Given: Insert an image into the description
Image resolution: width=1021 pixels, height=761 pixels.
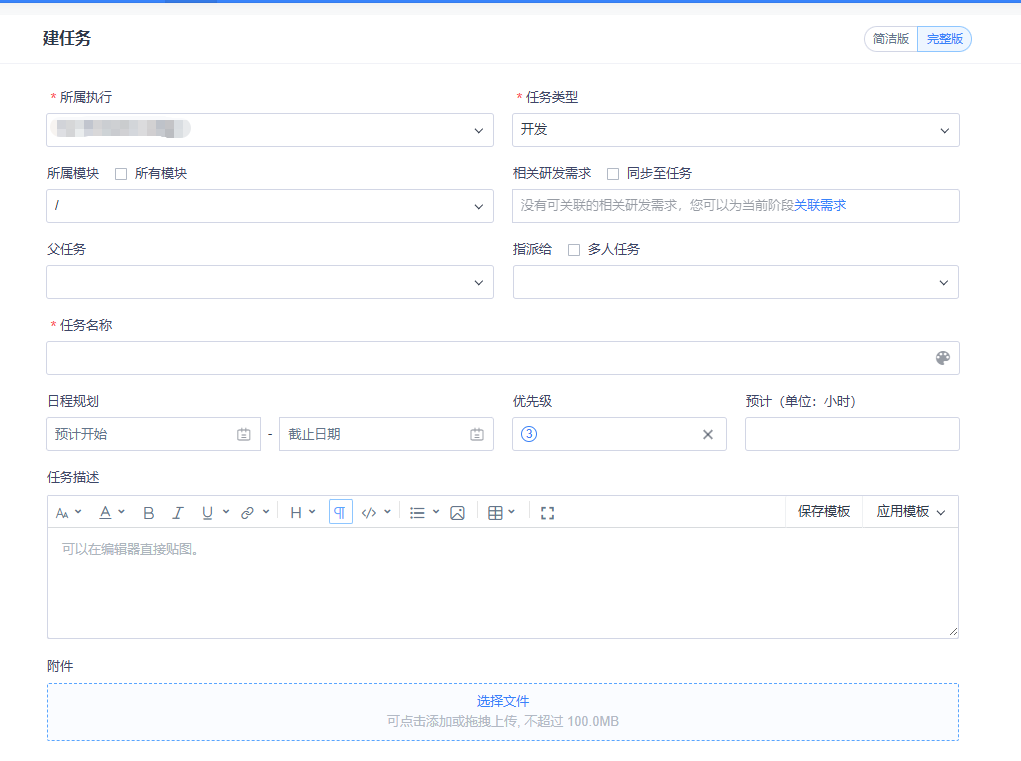Looking at the screenshot, I should coord(456,511).
